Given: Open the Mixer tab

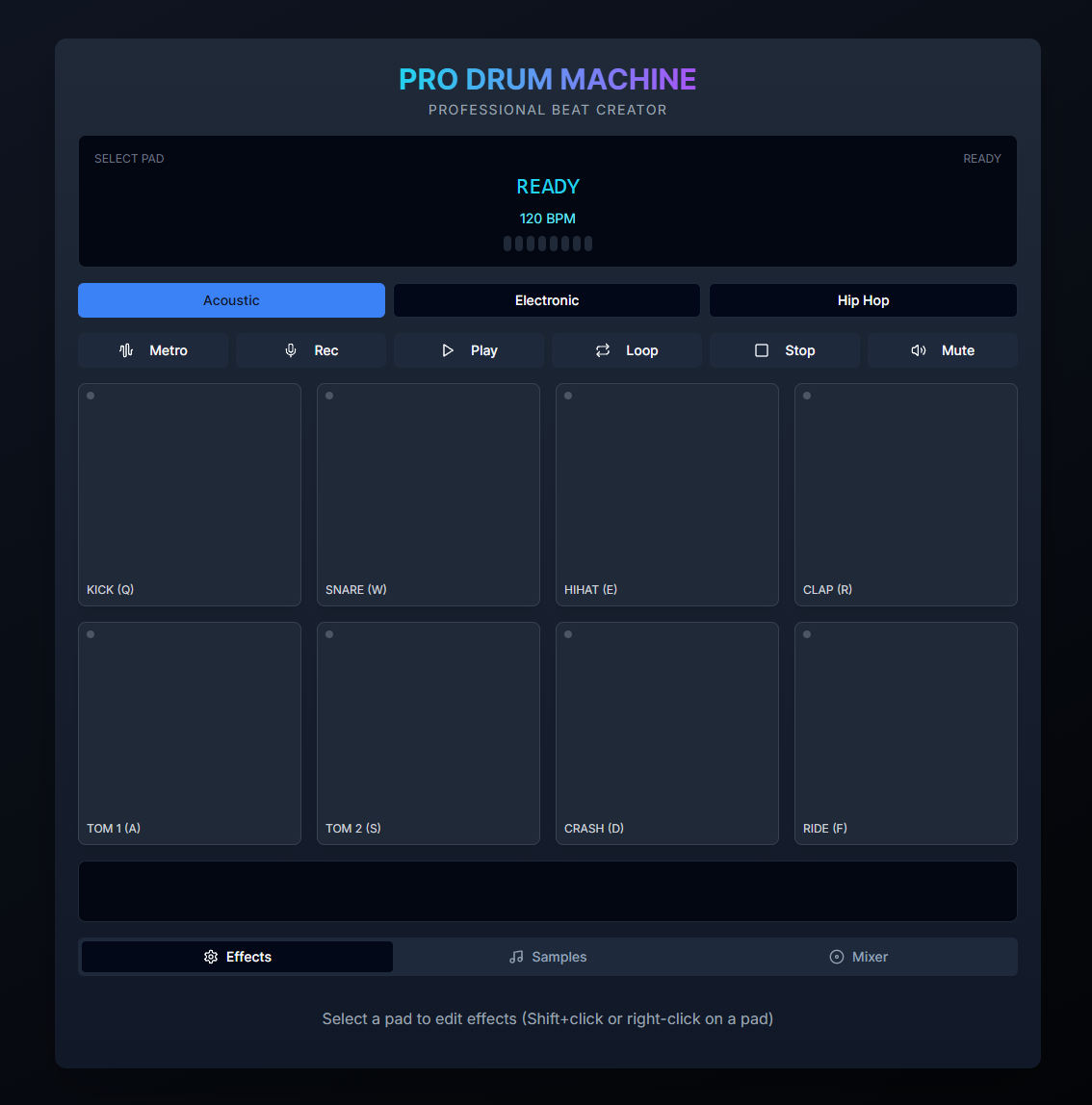Looking at the screenshot, I should pos(859,957).
